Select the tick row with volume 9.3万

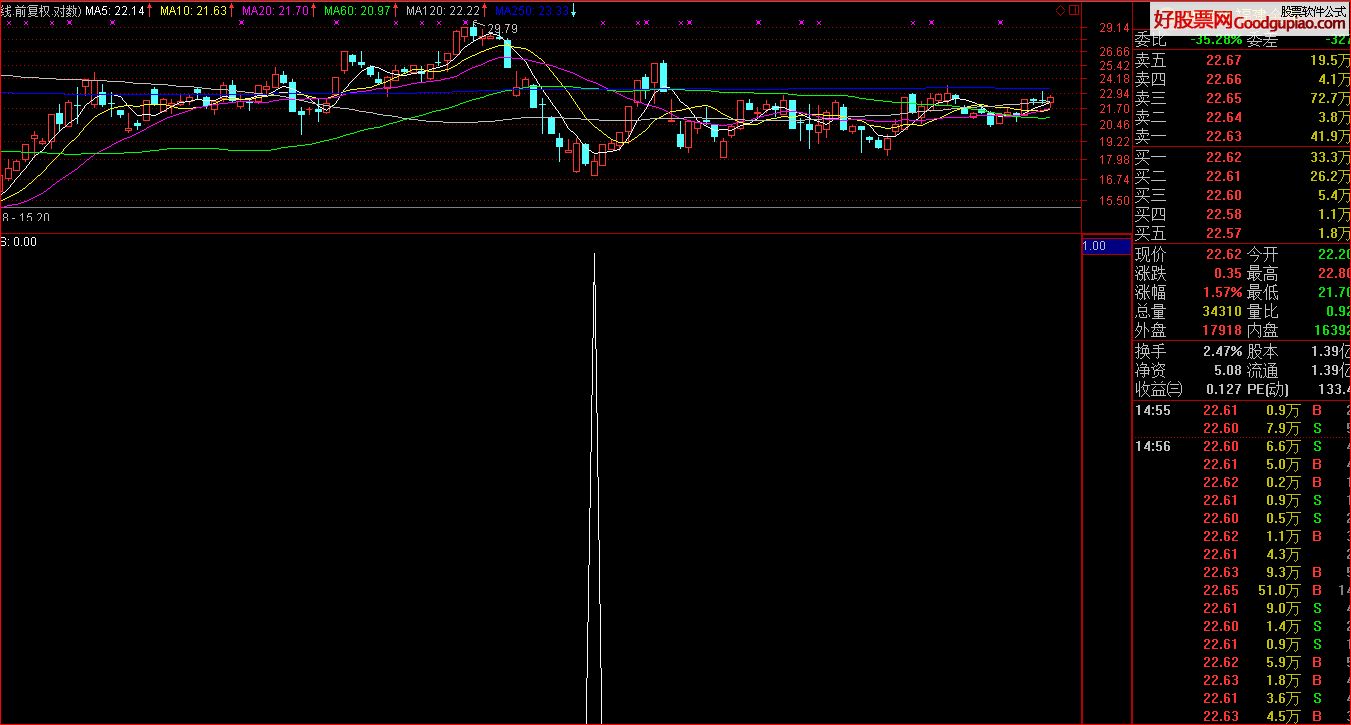(1242, 573)
